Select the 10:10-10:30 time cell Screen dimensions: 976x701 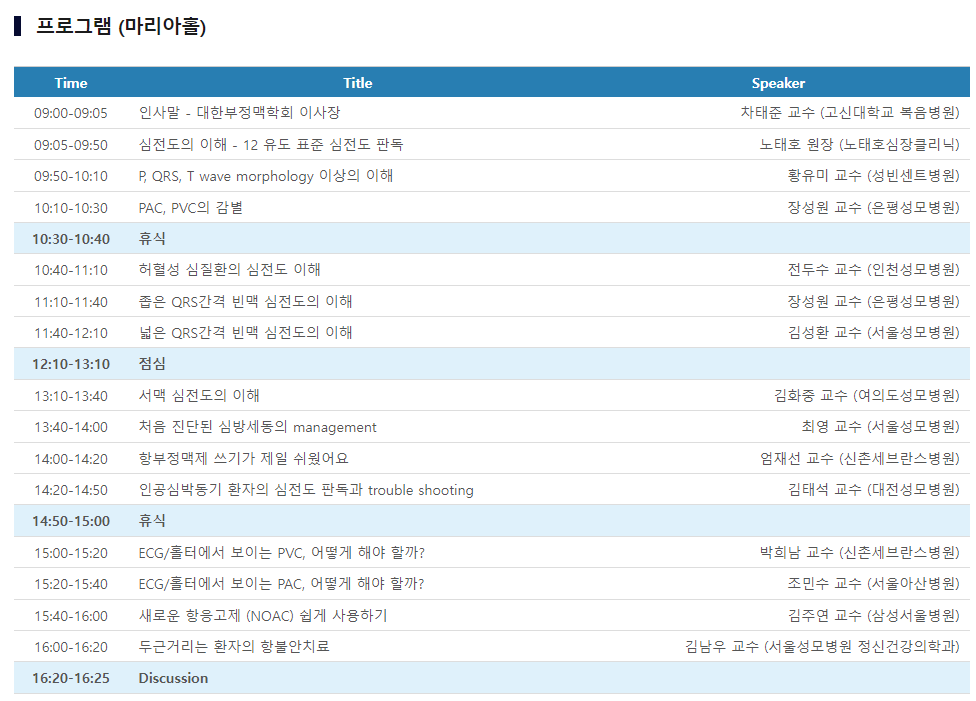click(70, 208)
